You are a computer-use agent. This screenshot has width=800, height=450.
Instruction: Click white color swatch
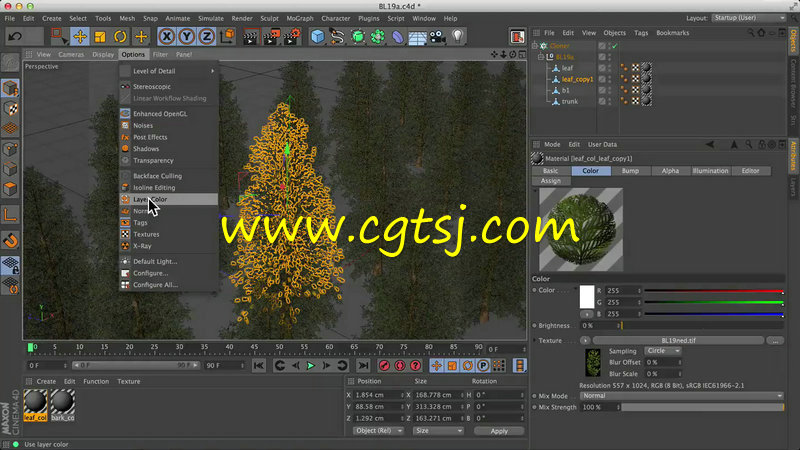point(587,297)
